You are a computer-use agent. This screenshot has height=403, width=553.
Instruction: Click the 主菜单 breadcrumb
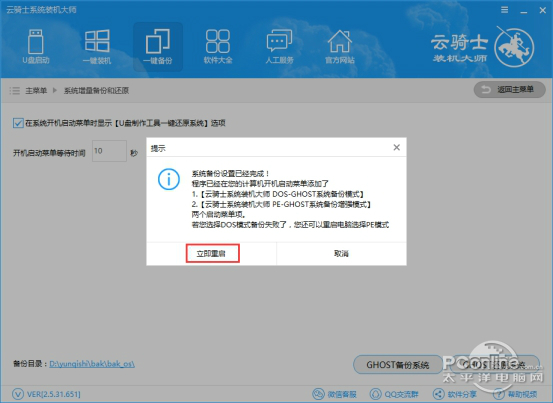point(36,91)
